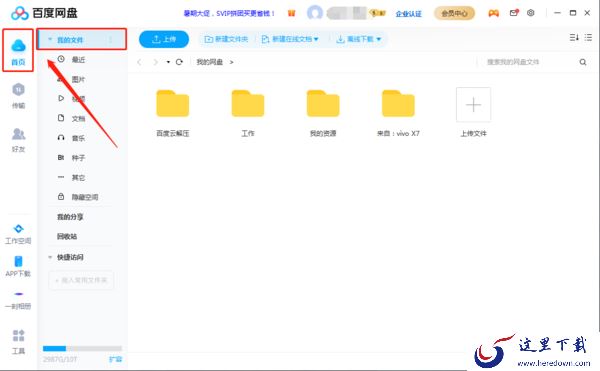600x371 pixels.
Task: Open the 传输 transfer panel
Action: coord(18,96)
